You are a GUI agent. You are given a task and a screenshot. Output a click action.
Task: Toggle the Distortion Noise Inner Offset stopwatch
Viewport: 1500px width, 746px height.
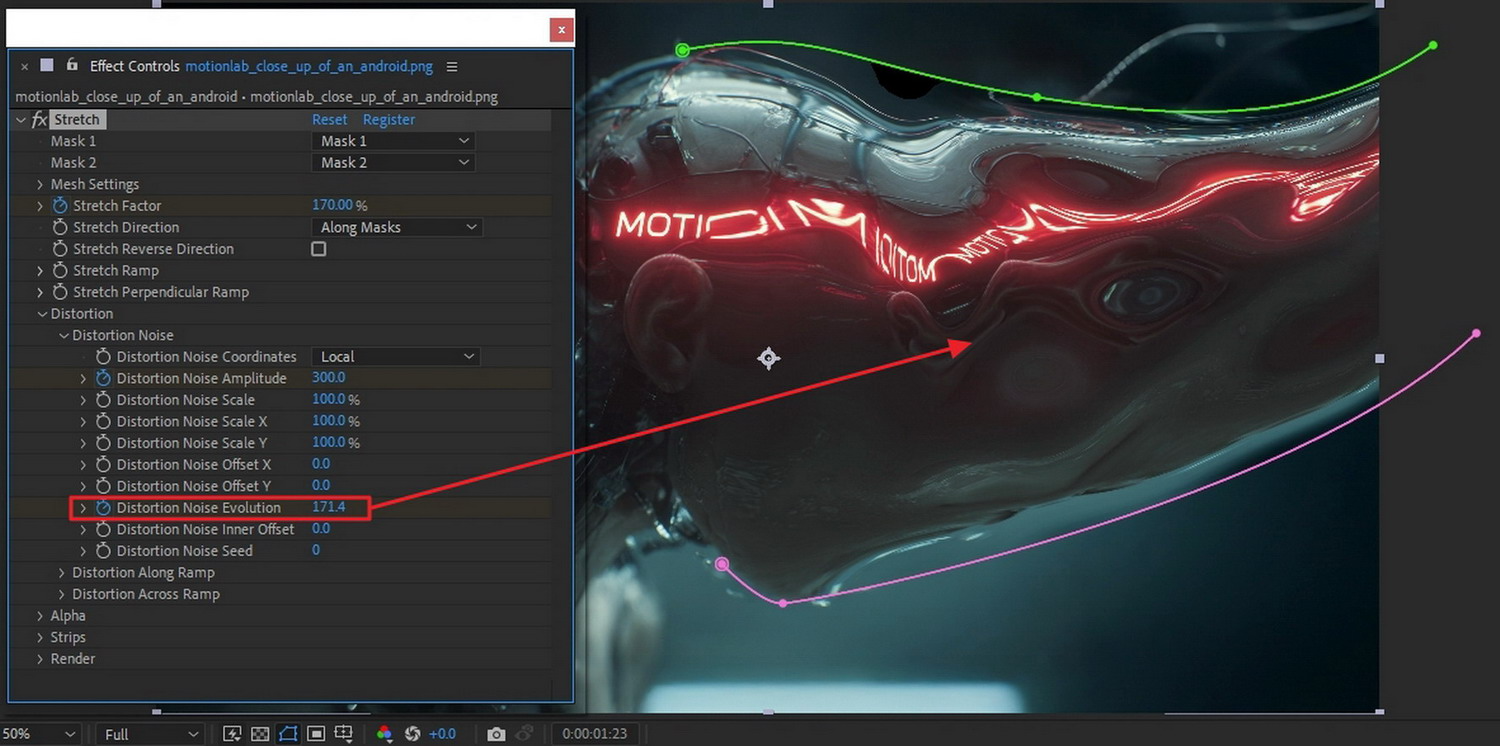point(103,529)
